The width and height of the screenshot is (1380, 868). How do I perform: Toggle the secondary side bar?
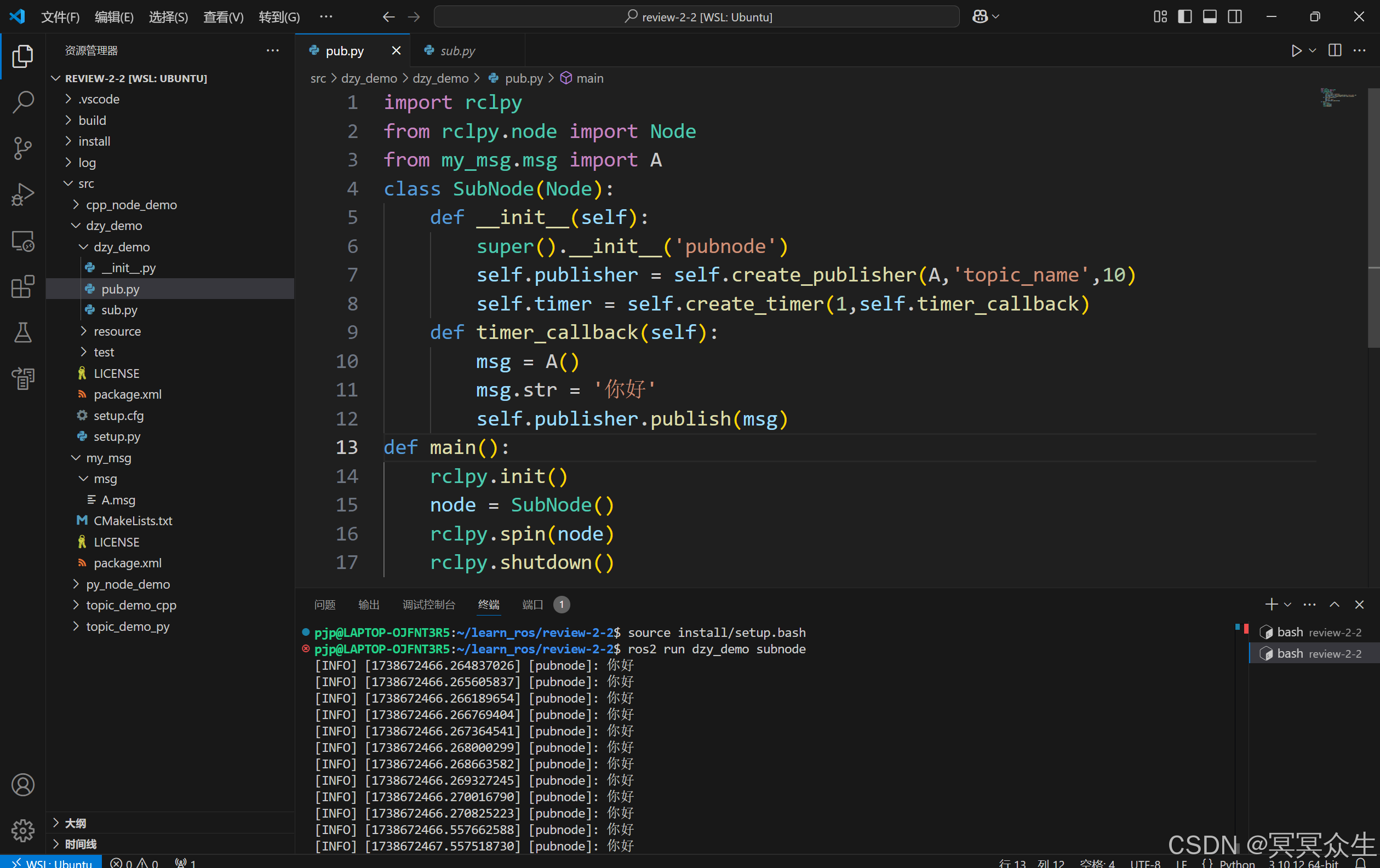click(1235, 16)
